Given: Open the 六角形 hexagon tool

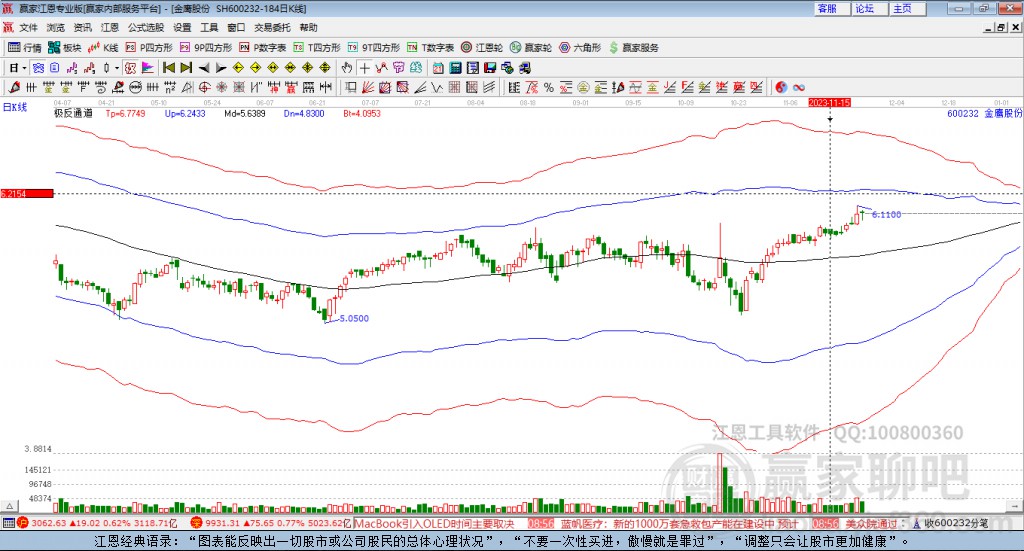Looking at the screenshot, I should point(580,48).
